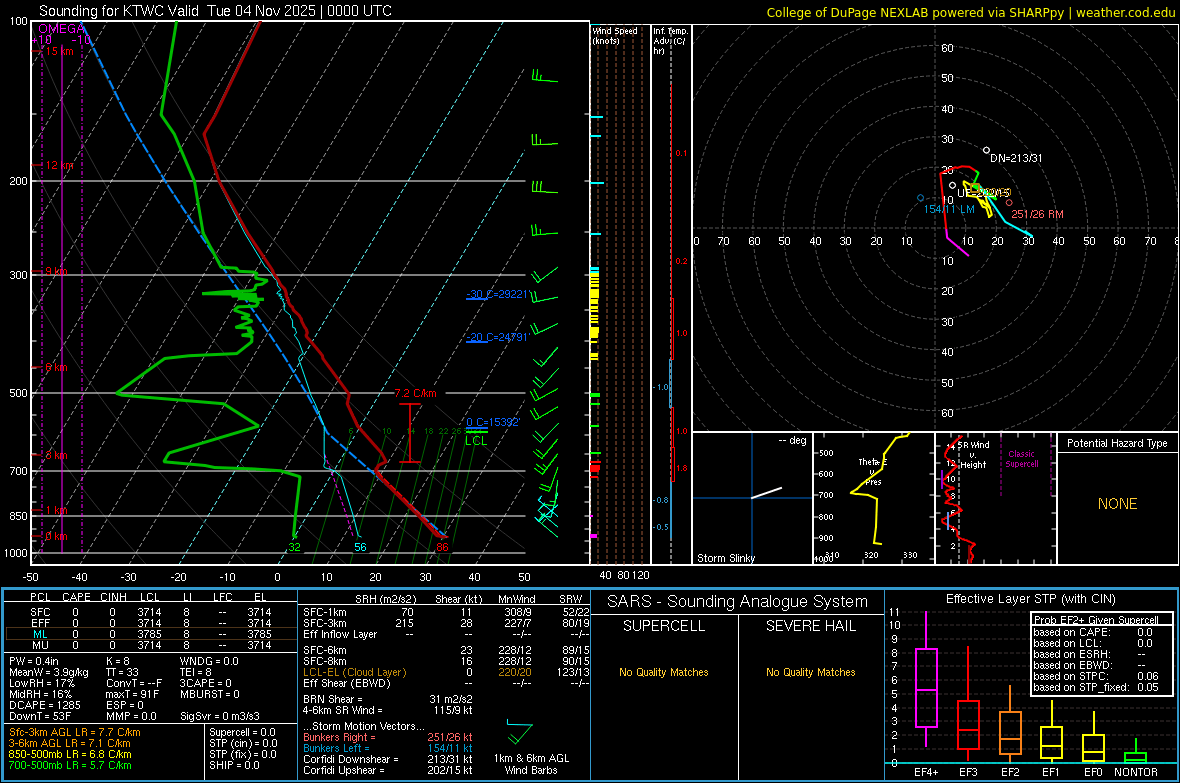Viewport: 1180px width, 783px height.
Task: Click the 'MBURST = 0' value
Action: click(209, 694)
